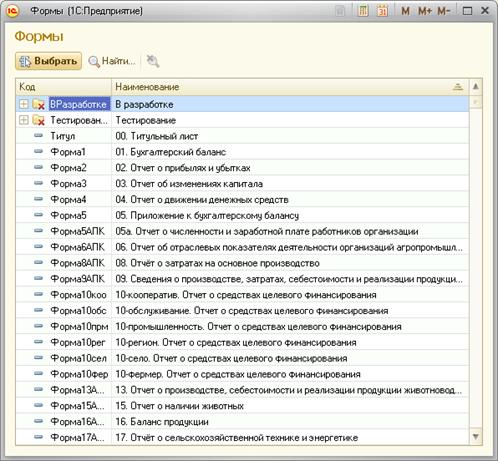Click the scrollbar up arrow
Image resolution: width=498 pixels, height=461 pixels.
[476, 87]
